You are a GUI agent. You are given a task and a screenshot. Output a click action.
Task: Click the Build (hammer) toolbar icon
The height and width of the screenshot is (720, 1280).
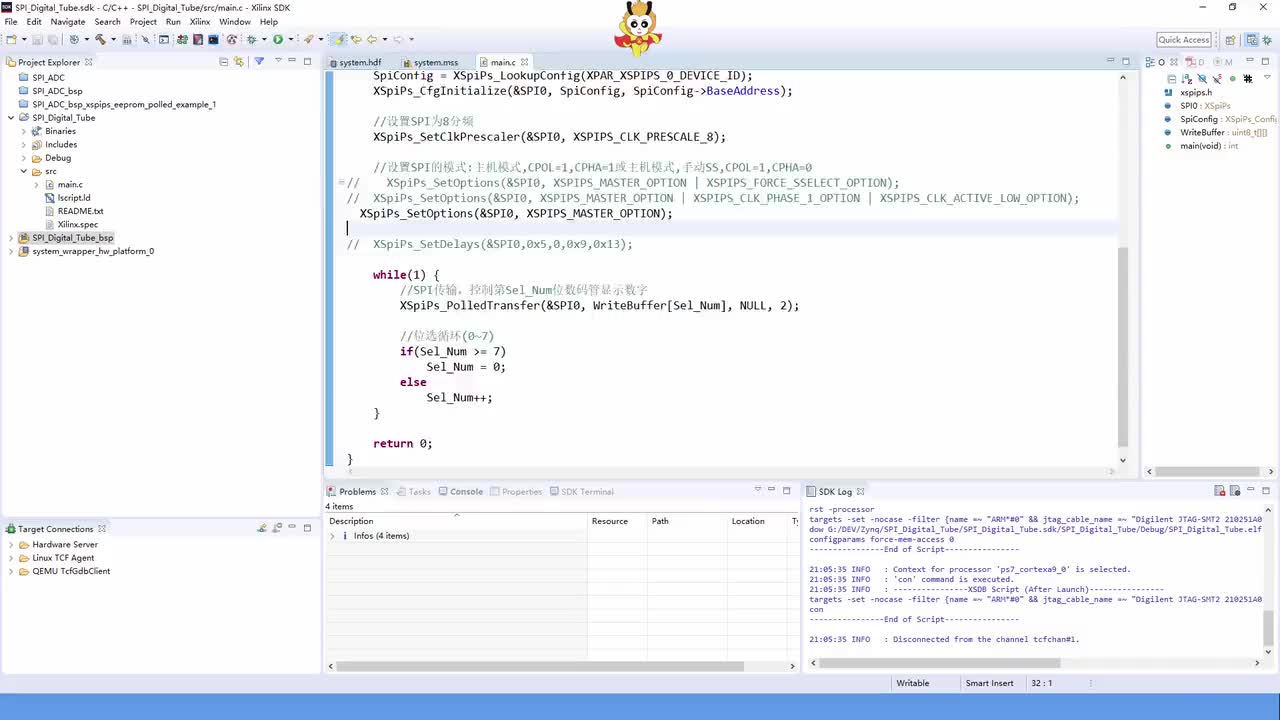[101, 40]
